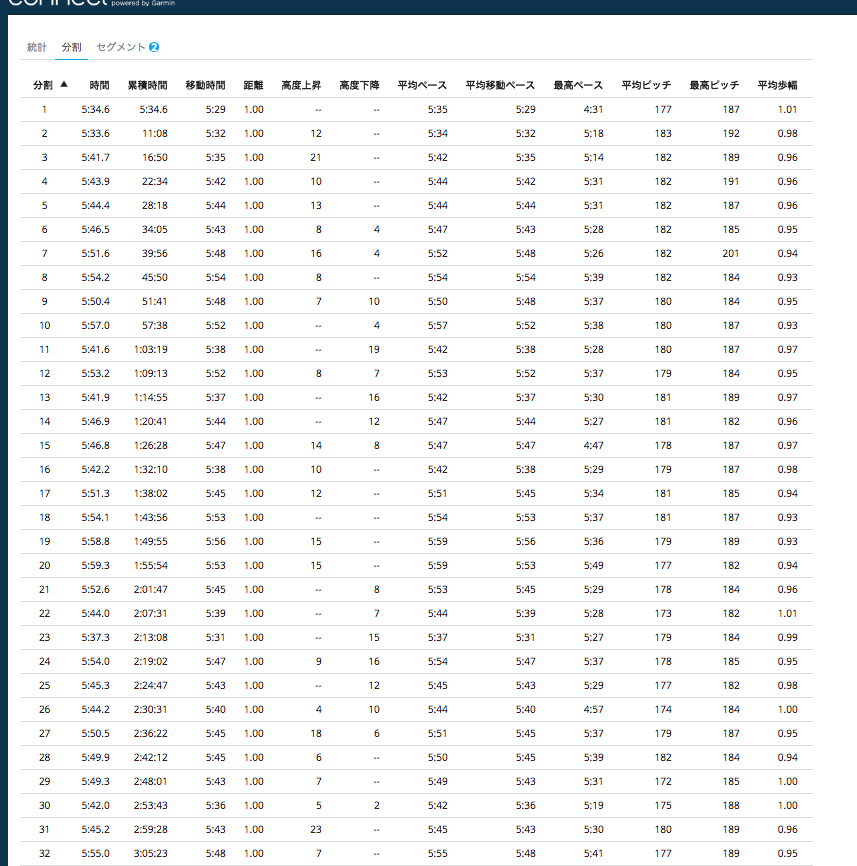
Task: Click elevation loss 19 in lap 11
Action: 374,350
